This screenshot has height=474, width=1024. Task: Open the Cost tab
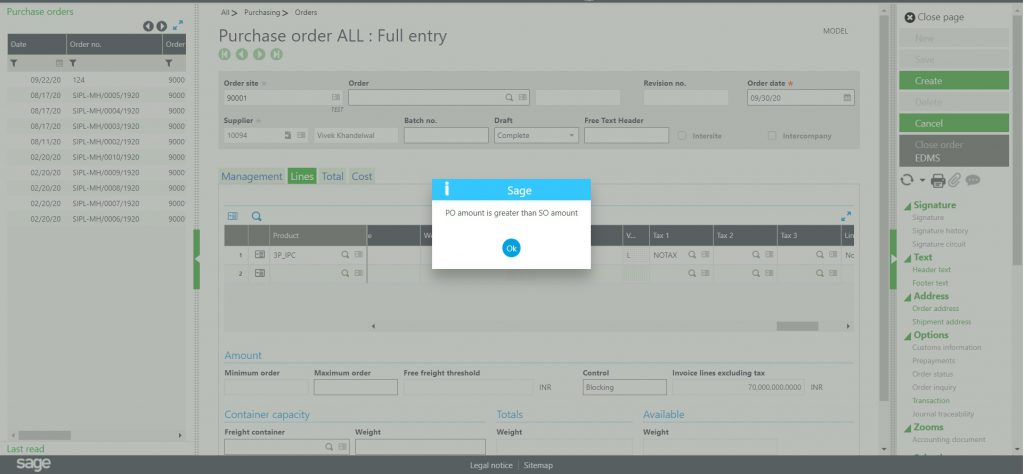(362, 176)
